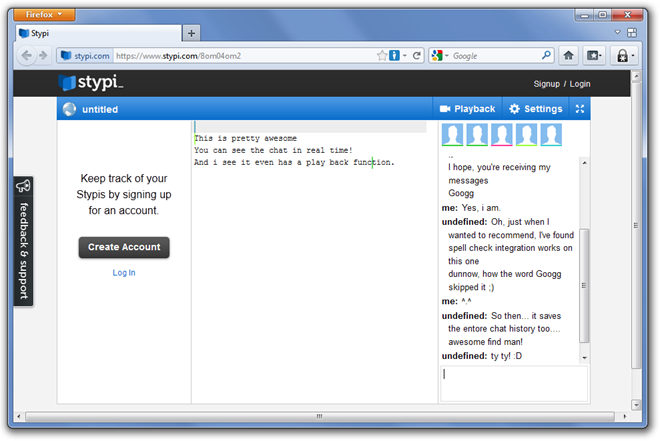Open the lock icon toolbar dropdown
Image resolution: width=660 pixels, height=441 pixels.
click(623, 56)
